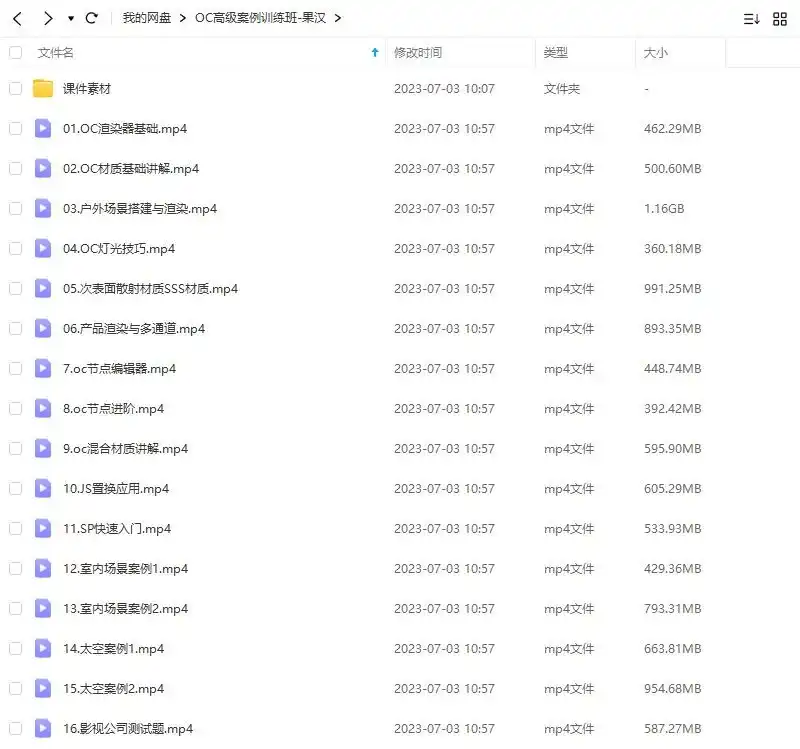The image size is (800, 749).
Task: Open the sort options icon at top right
Action: point(751,17)
